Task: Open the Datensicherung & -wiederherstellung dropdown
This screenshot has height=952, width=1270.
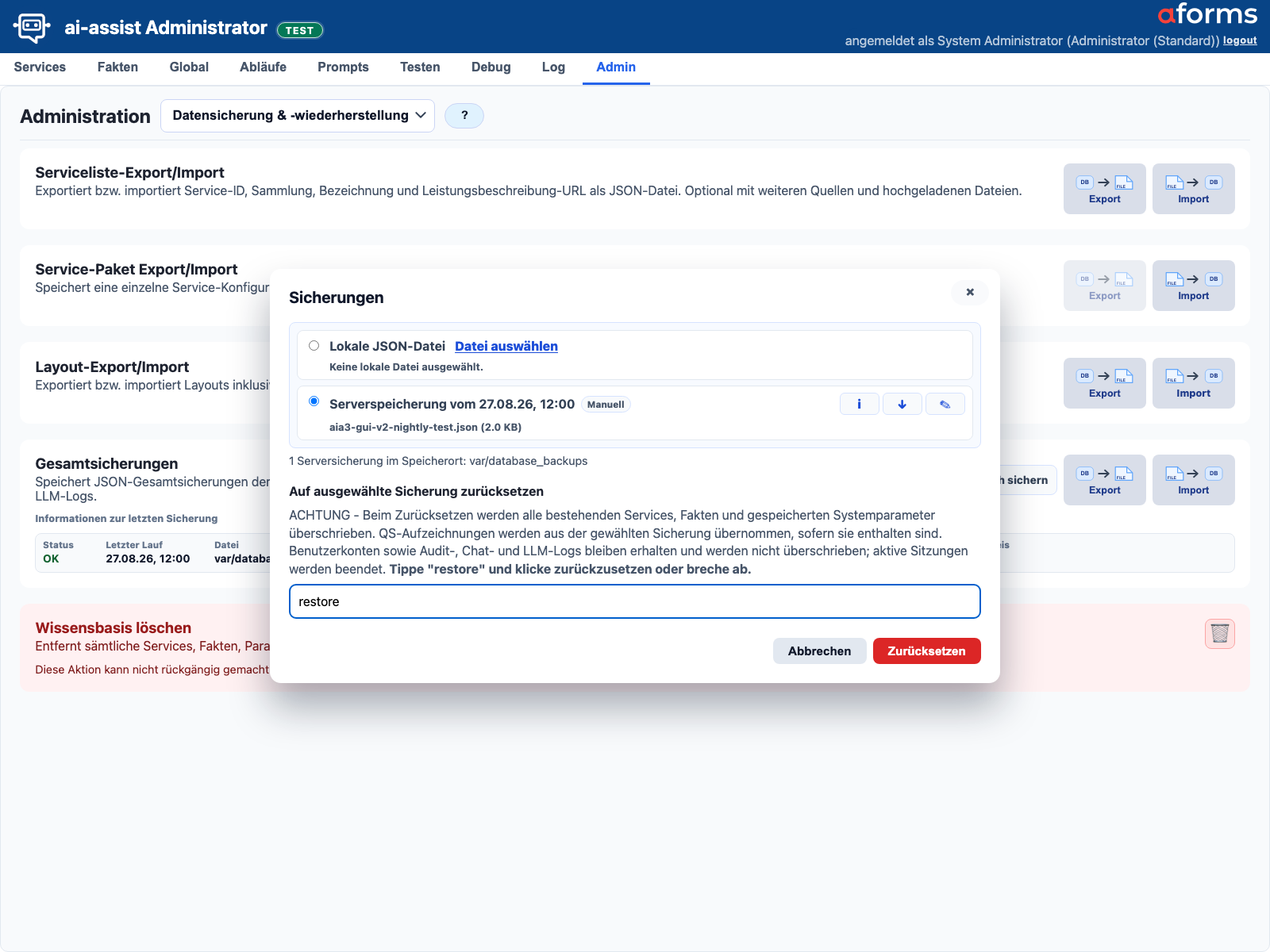Action: 298,116
